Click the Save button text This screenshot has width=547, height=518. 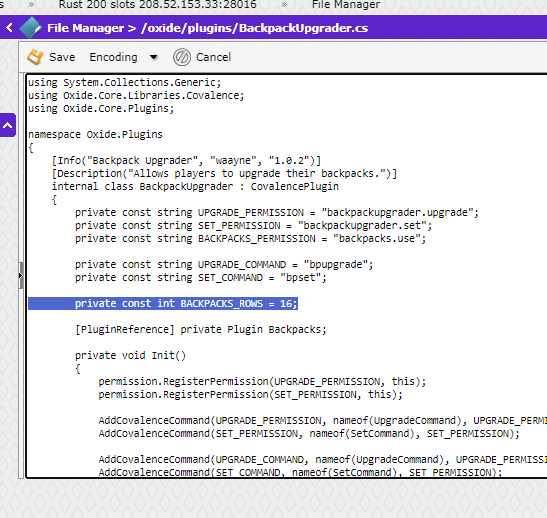[62, 57]
